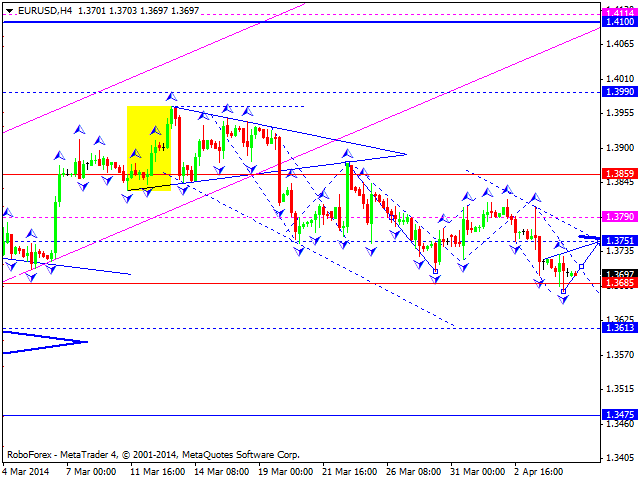Click the 1.4065 price scale value
The image size is (640, 480).
pos(620,44)
